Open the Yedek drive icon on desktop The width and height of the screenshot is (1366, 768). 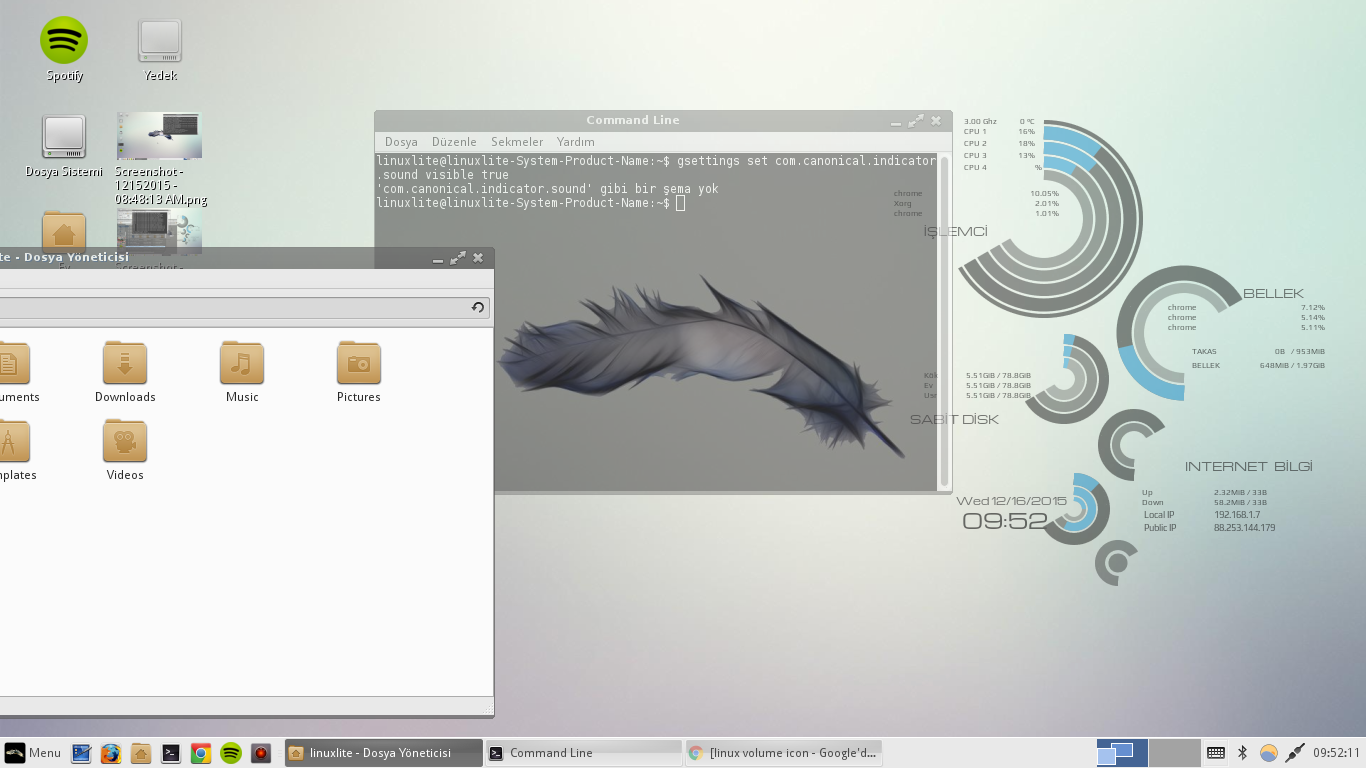point(160,49)
